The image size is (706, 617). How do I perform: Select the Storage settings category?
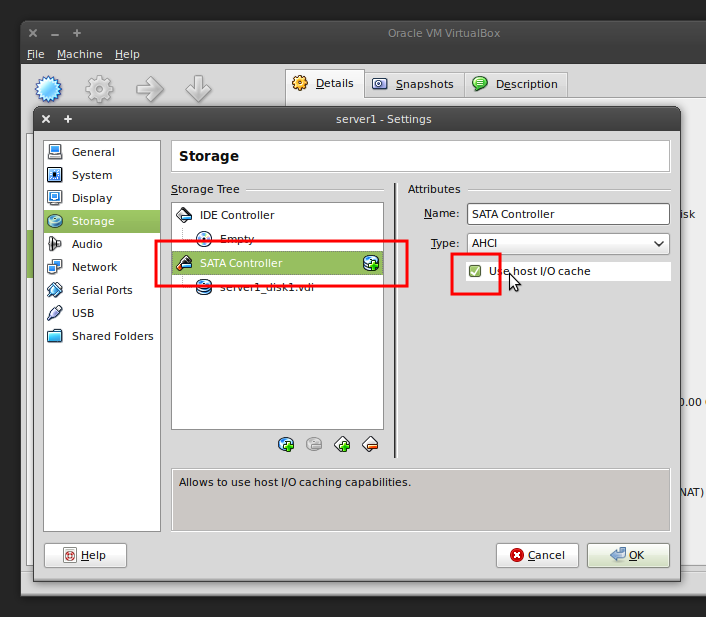[x=102, y=221]
